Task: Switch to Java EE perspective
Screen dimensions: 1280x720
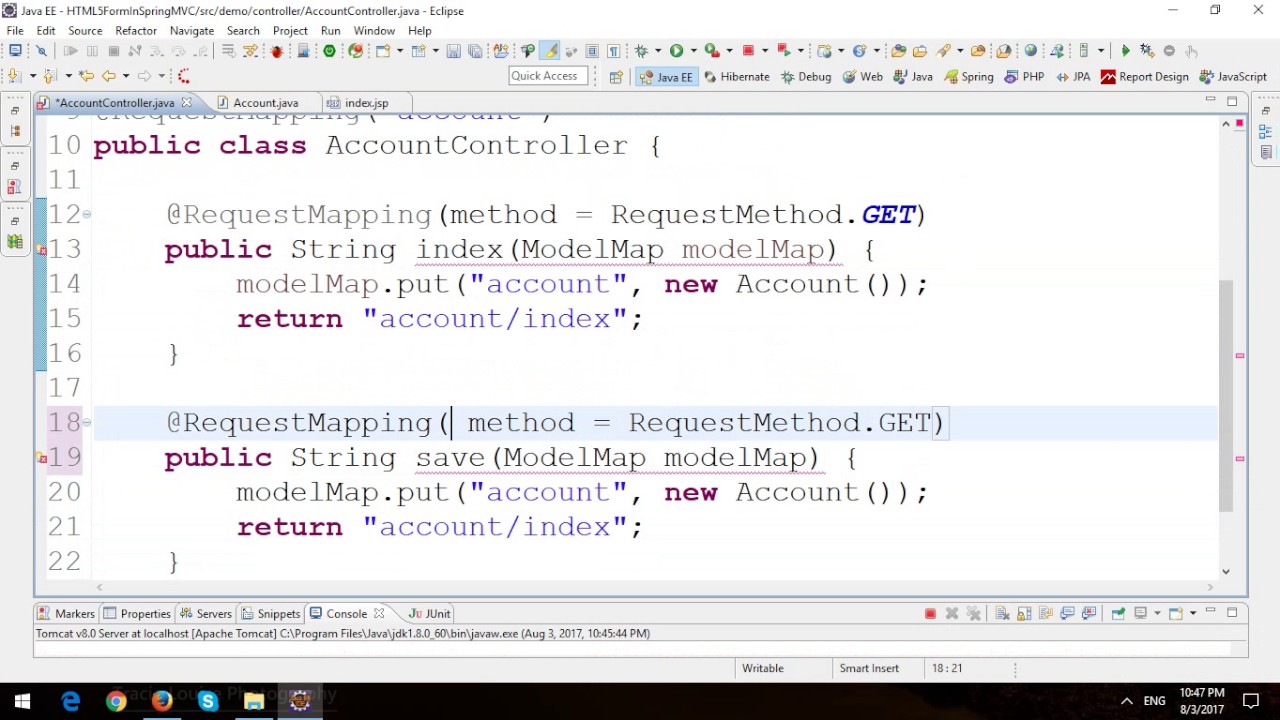Action: pyautogui.click(x=667, y=76)
